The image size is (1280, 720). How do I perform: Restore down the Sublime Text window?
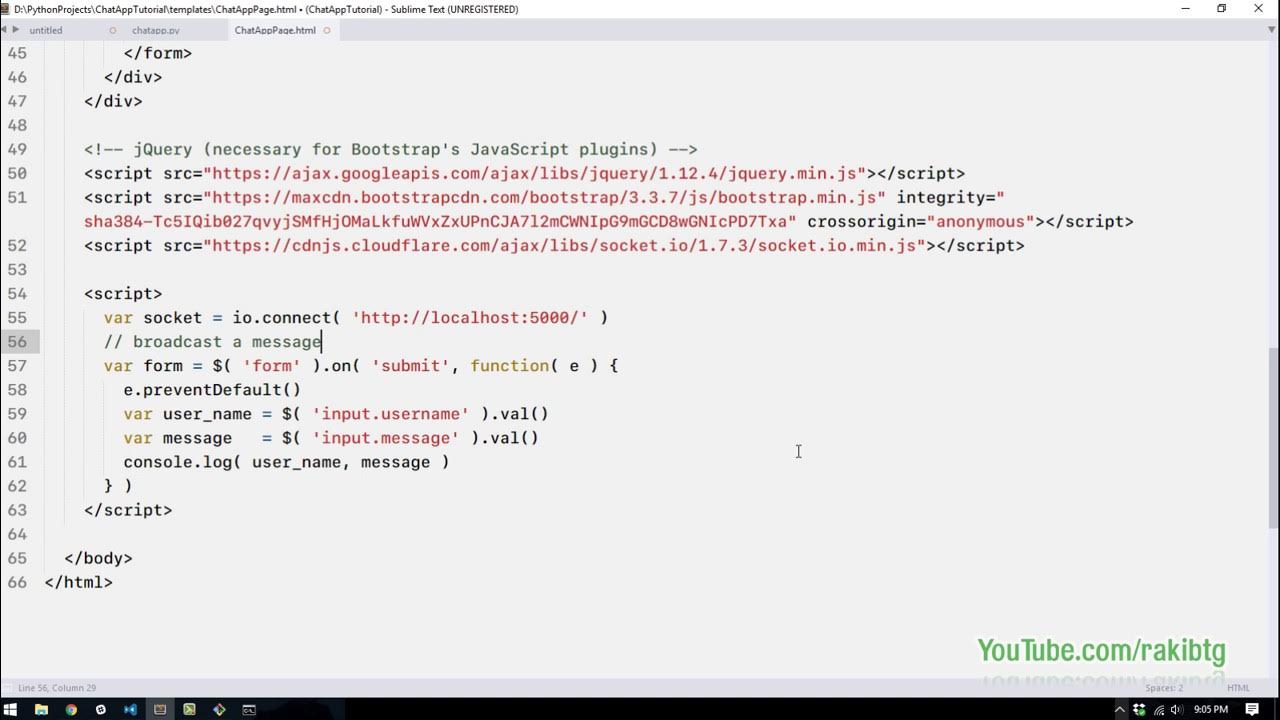pyautogui.click(x=1221, y=9)
